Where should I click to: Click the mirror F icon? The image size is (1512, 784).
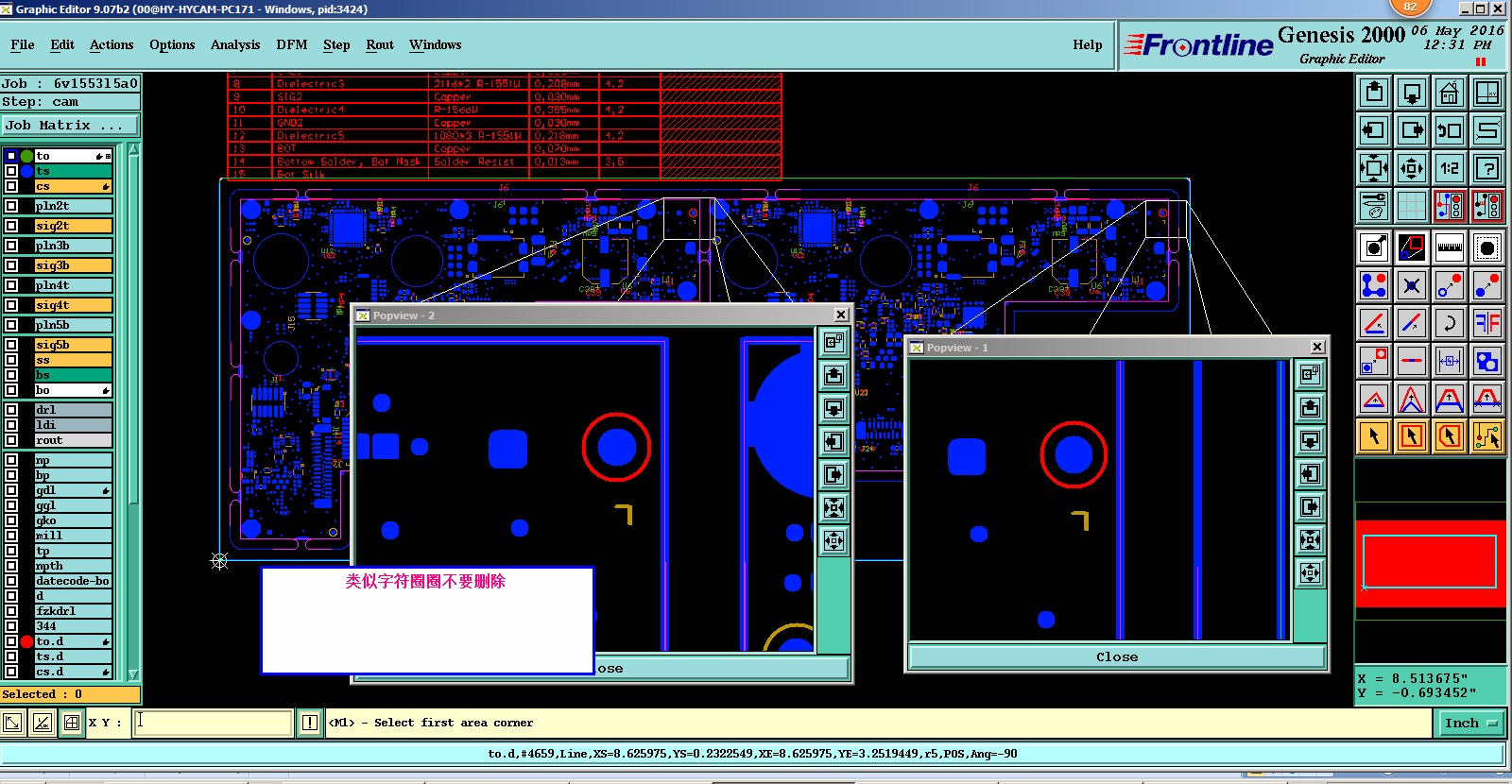click(1487, 323)
